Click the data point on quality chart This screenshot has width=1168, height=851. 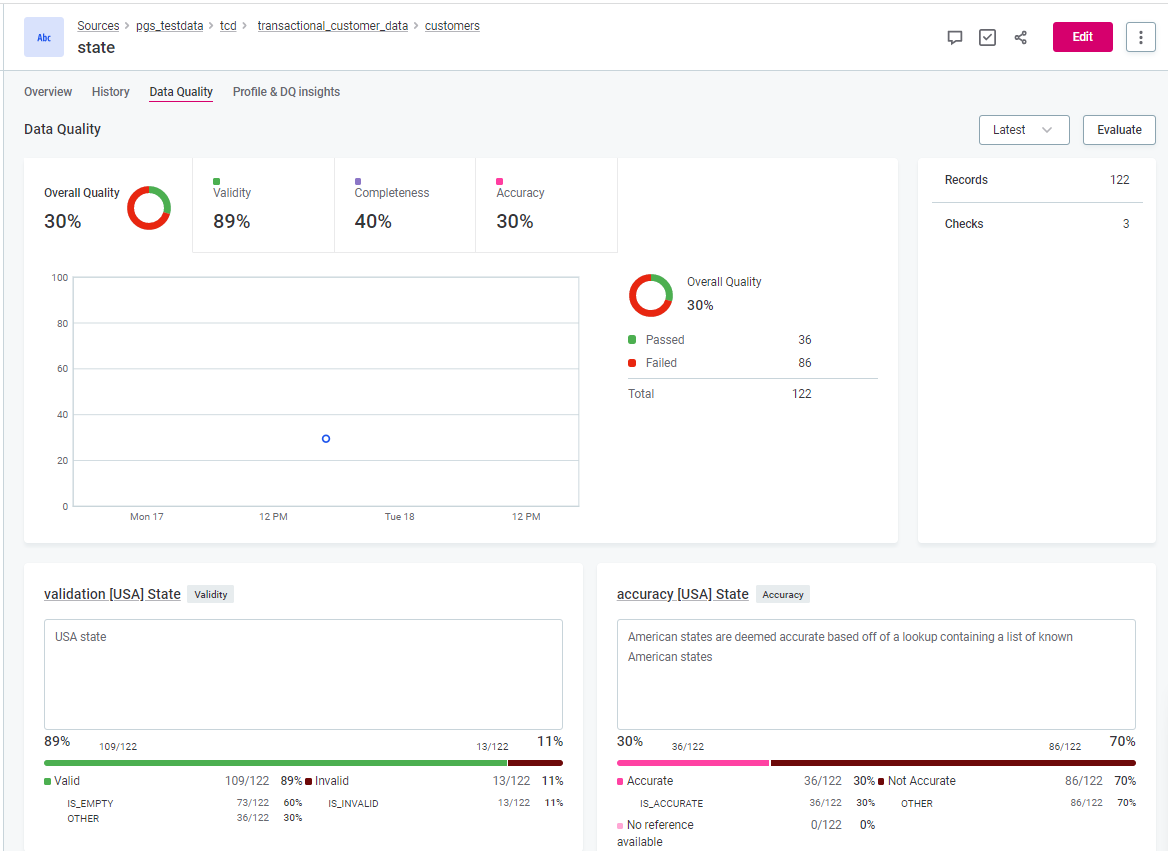(x=326, y=439)
